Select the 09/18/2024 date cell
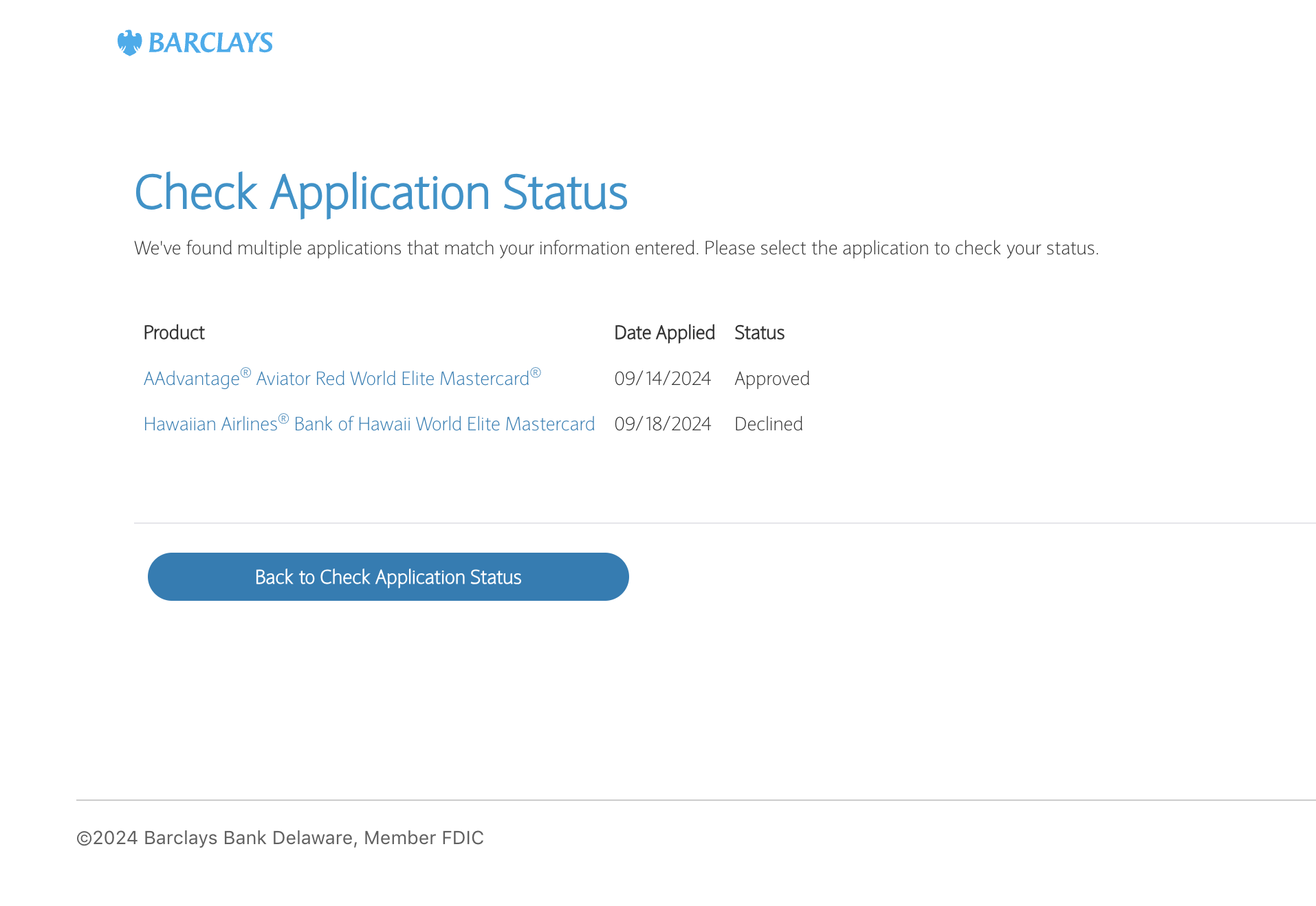 [663, 424]
